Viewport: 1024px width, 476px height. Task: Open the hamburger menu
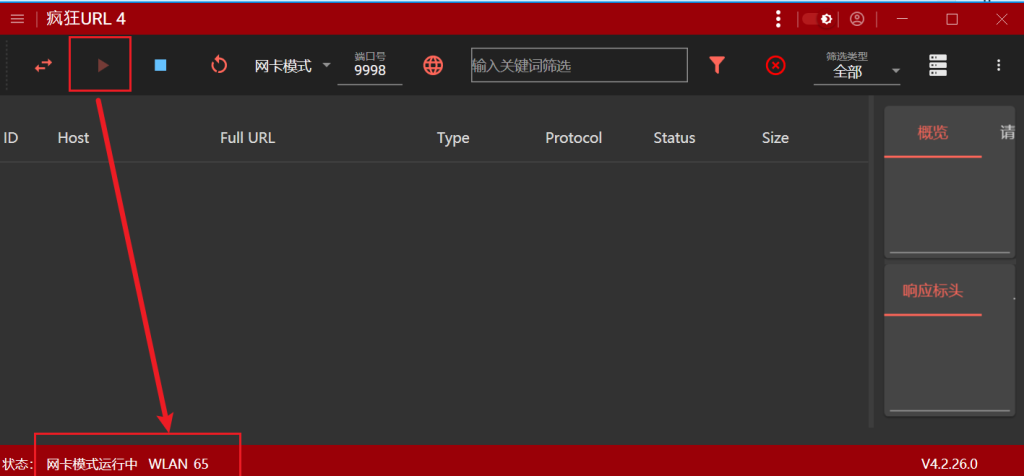pyautogui.click(x=18, y=19)
